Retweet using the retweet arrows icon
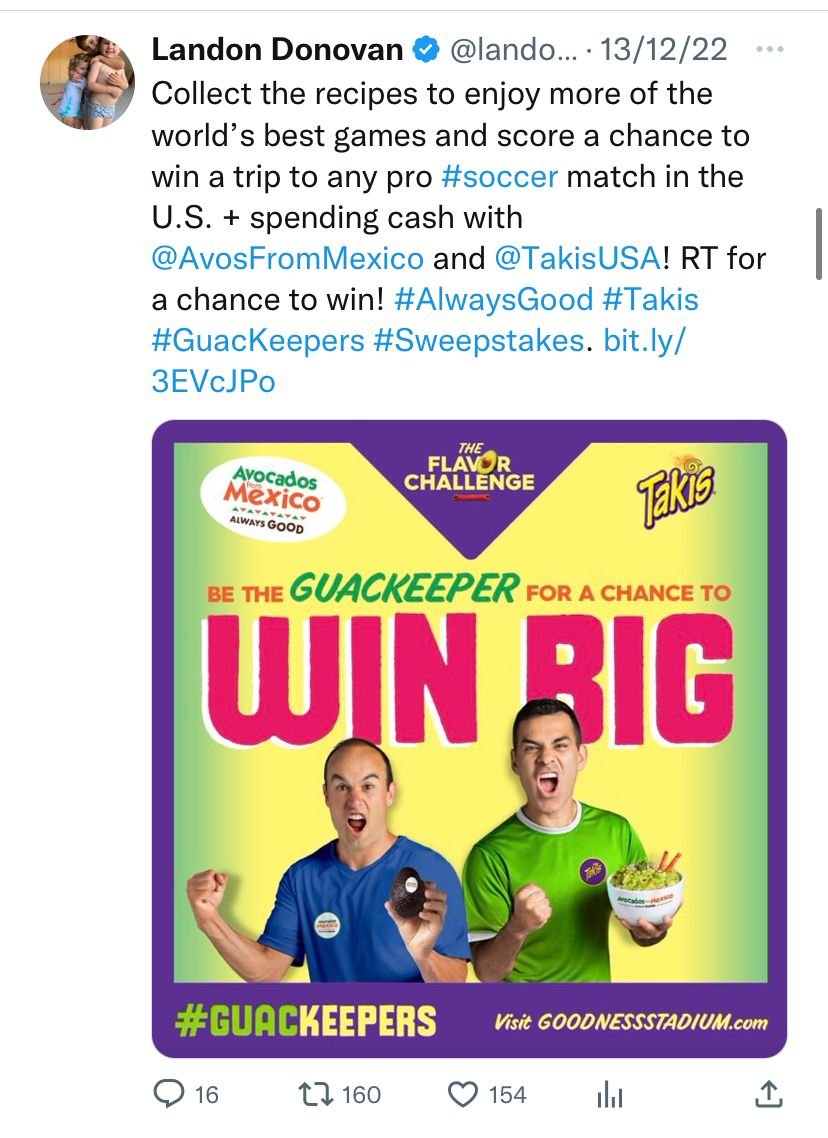The image size is (828, 1138). 316,1094
